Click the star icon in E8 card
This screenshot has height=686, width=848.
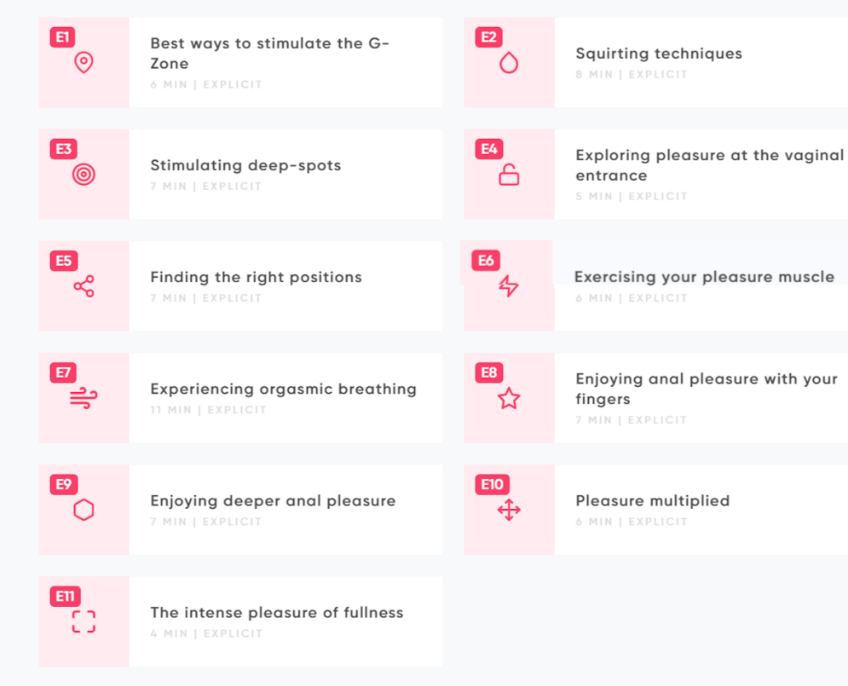pyautogui.click(x=509, y=398)
